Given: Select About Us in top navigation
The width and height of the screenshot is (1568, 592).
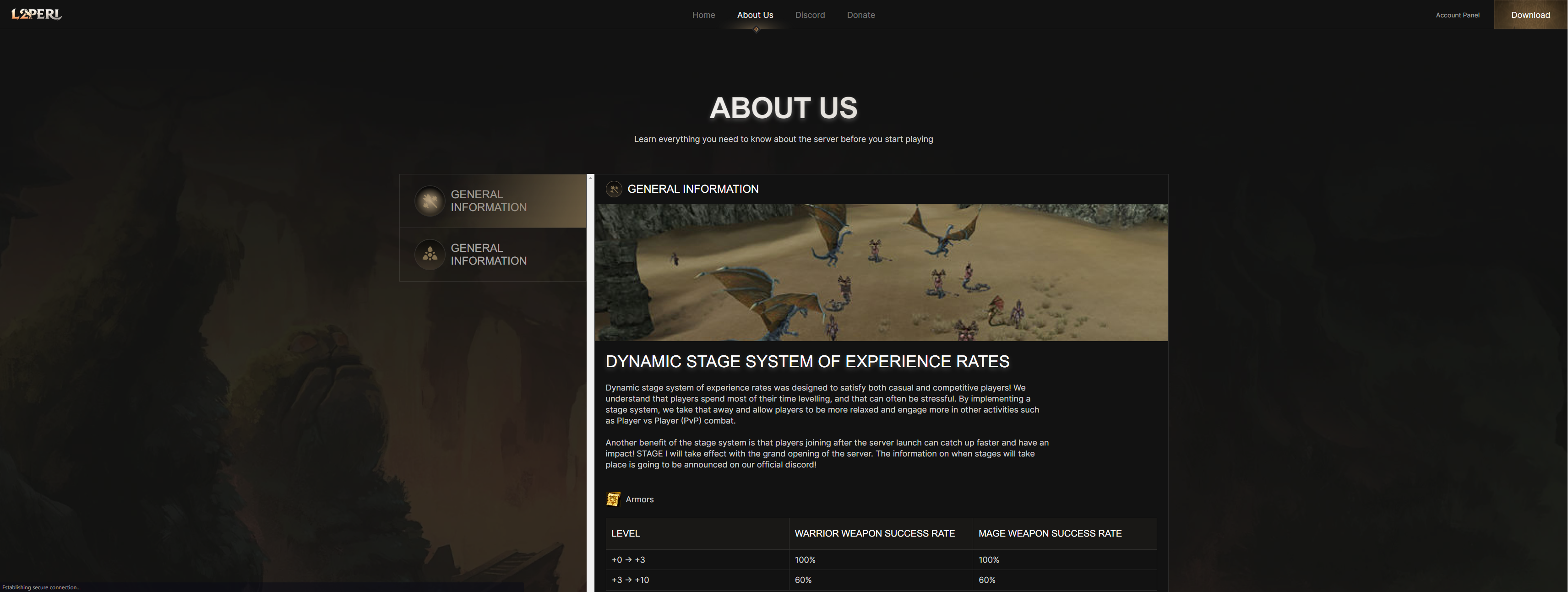Looking at the screenshot, I should click(x=755, y=15).
